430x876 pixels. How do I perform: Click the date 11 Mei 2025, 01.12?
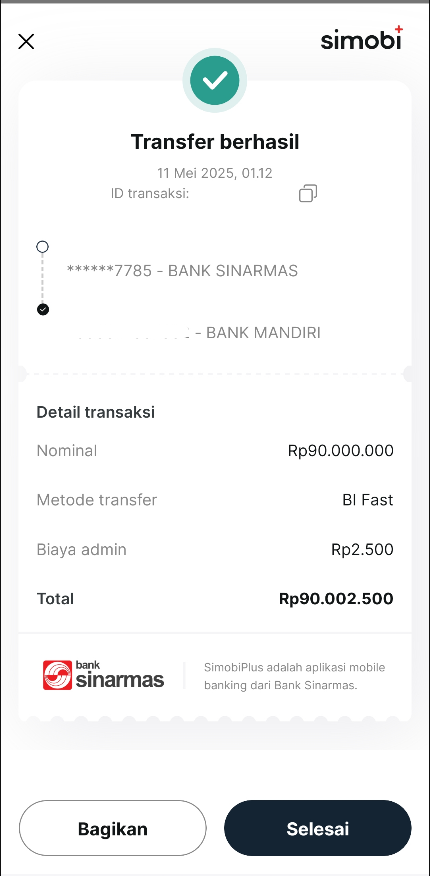[x=215, y=173]
